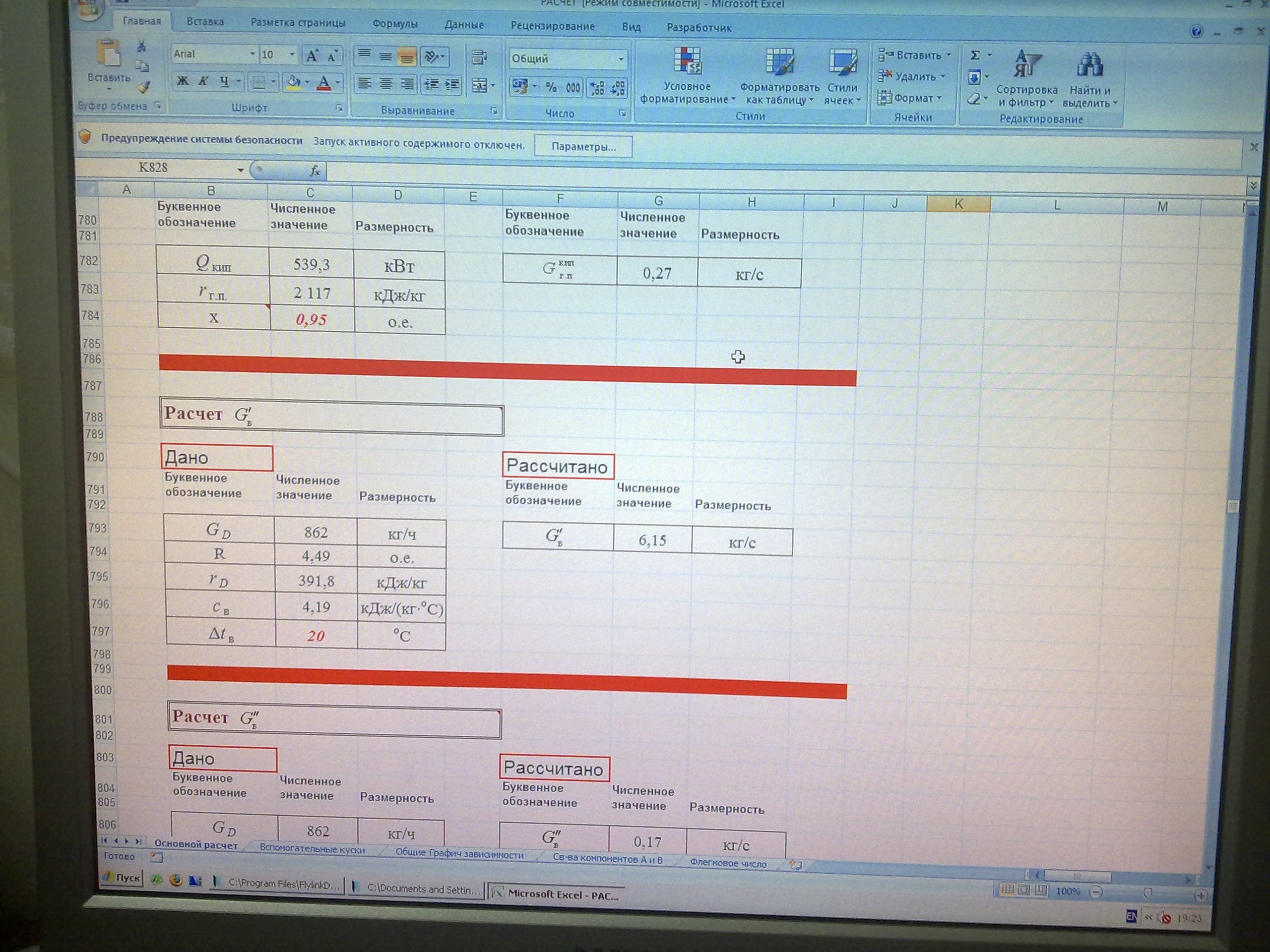Click the Insert Function fx icon
1270x952 pixels.
[315, 171]
